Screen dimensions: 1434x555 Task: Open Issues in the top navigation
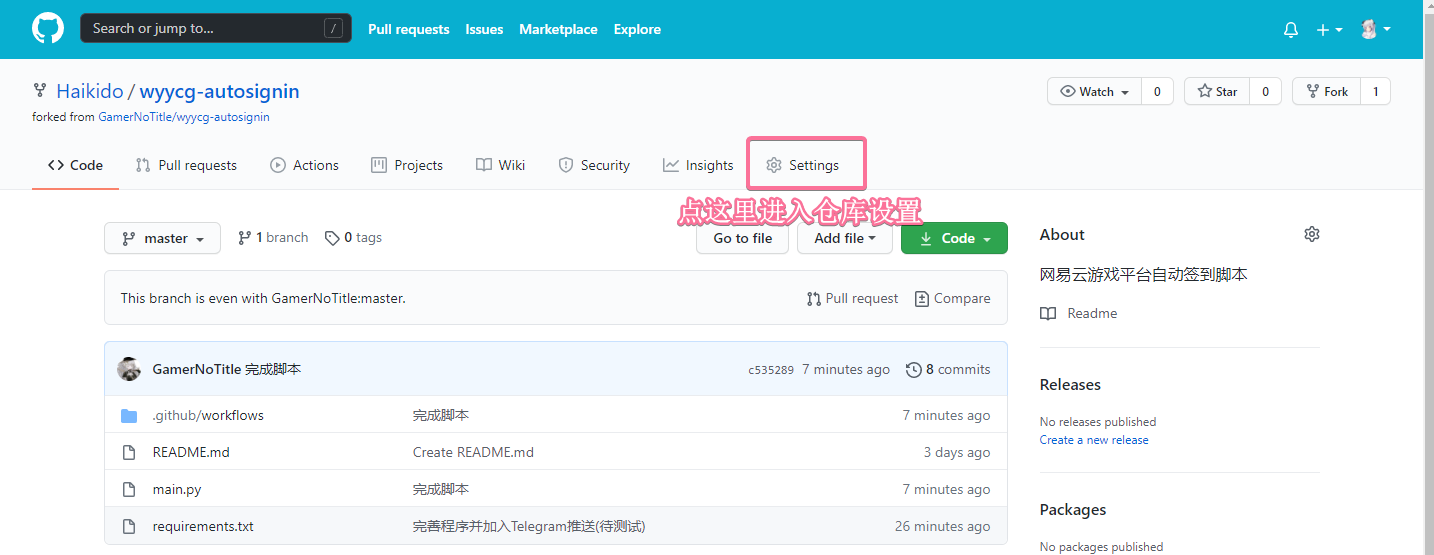tap(484, 29)
